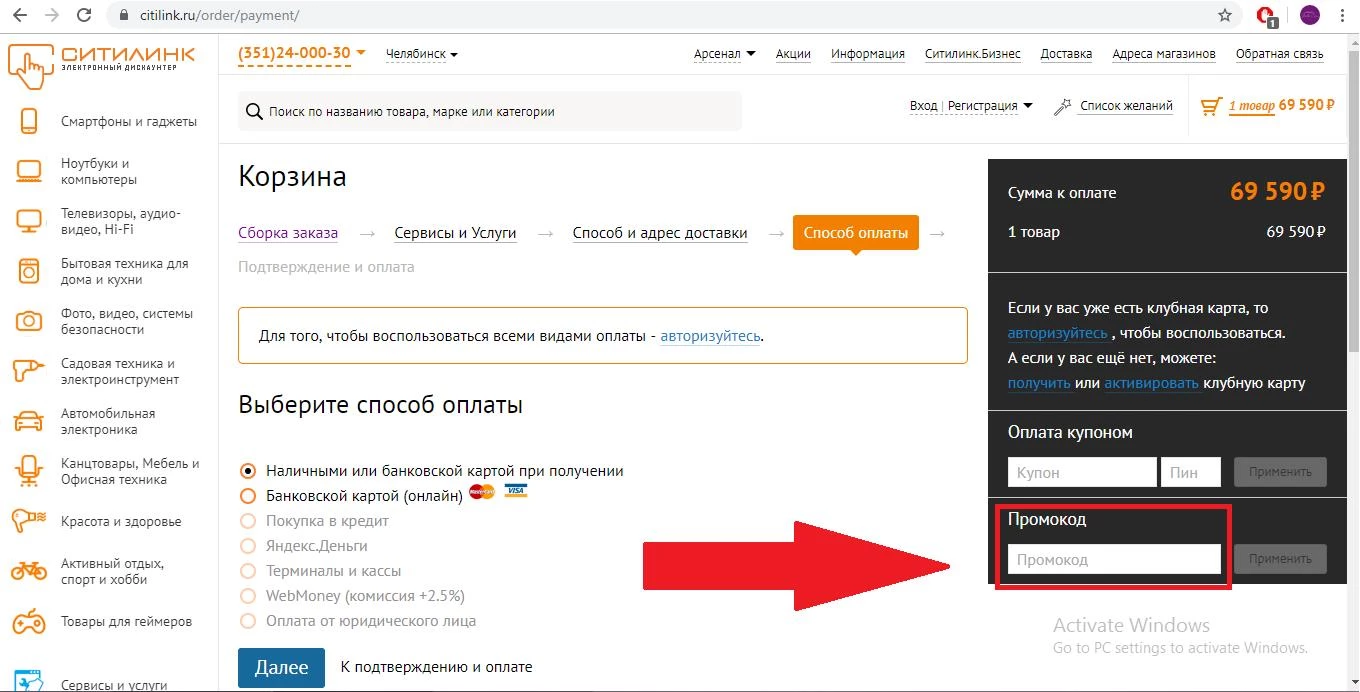Click the Далее button
1360x692 pixels.
[x=281, y=666]
